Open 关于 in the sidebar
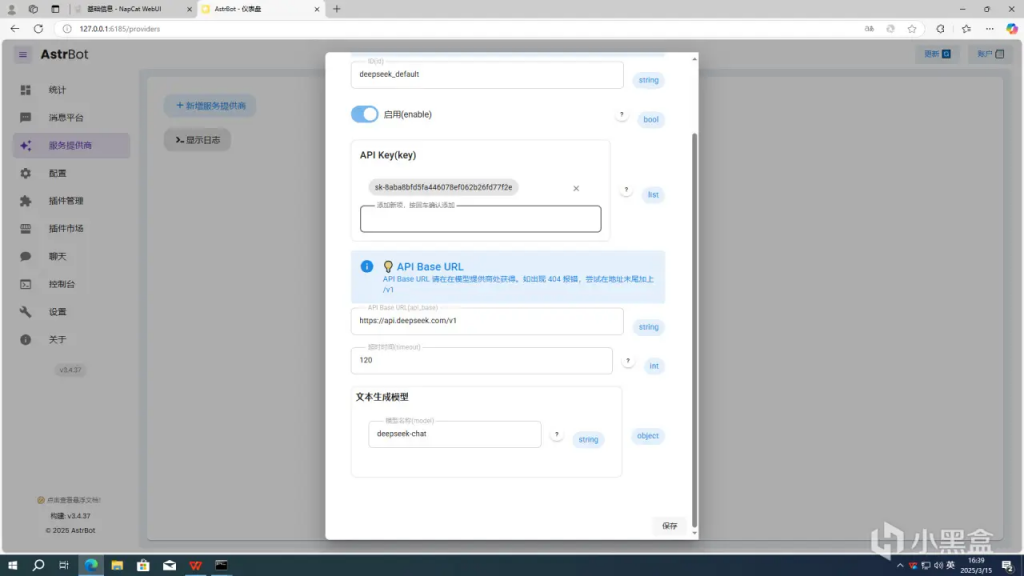 [71, 340]
